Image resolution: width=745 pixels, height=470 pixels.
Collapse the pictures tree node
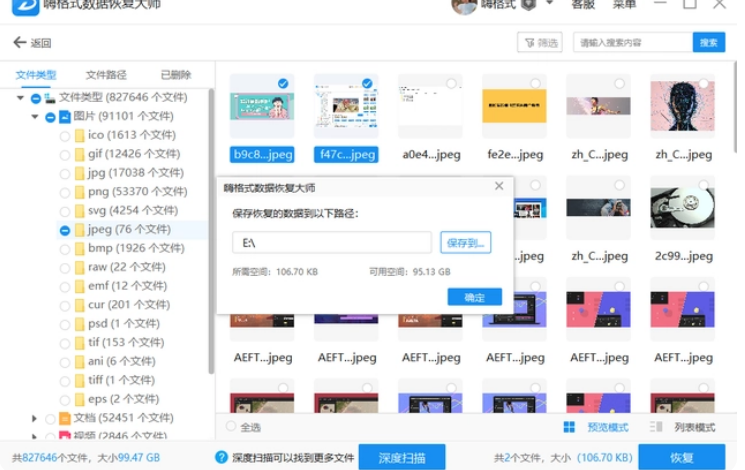tap(35, 116)
